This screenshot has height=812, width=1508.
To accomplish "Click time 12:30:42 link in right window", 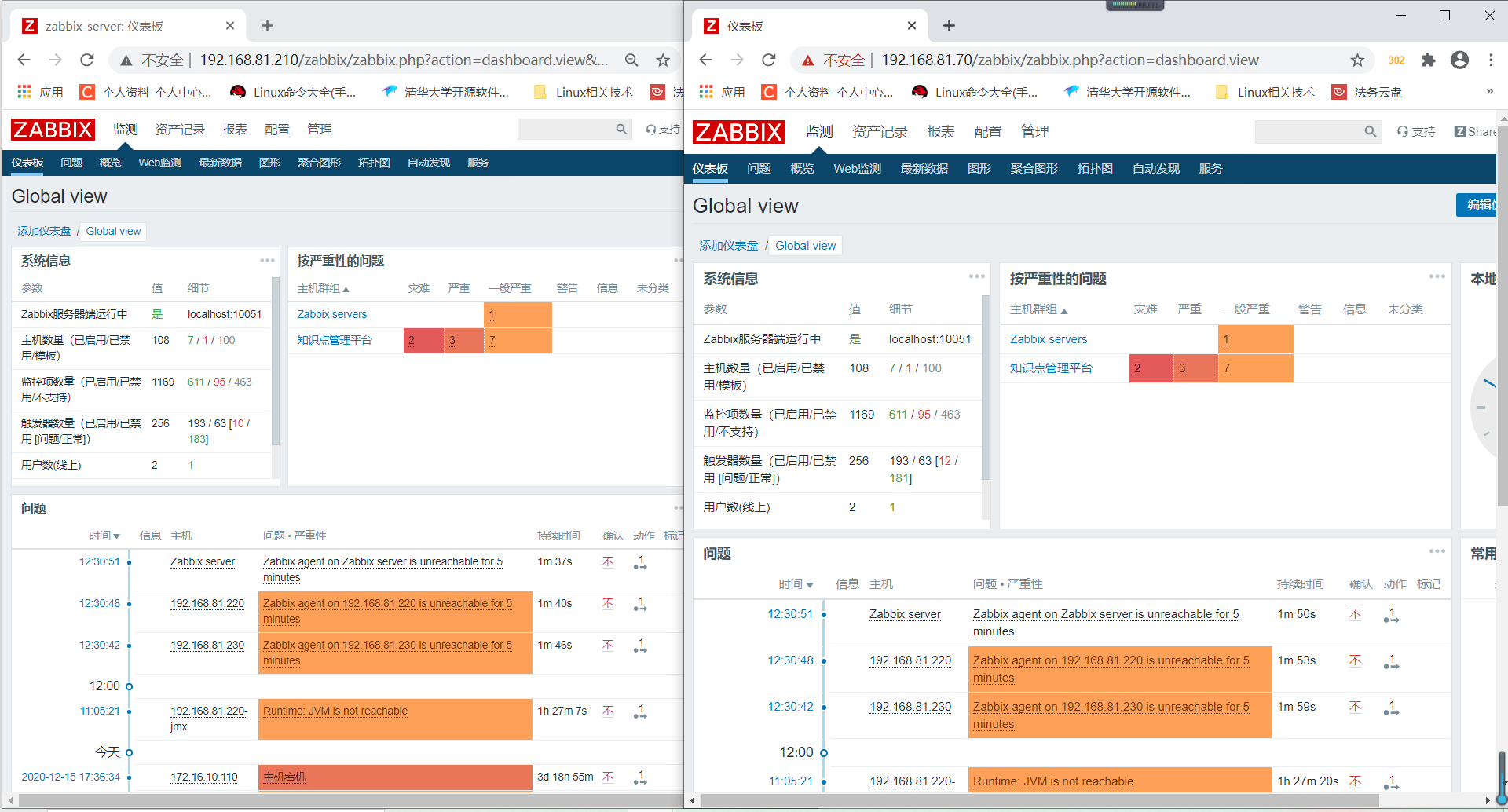I will [790, 707].
